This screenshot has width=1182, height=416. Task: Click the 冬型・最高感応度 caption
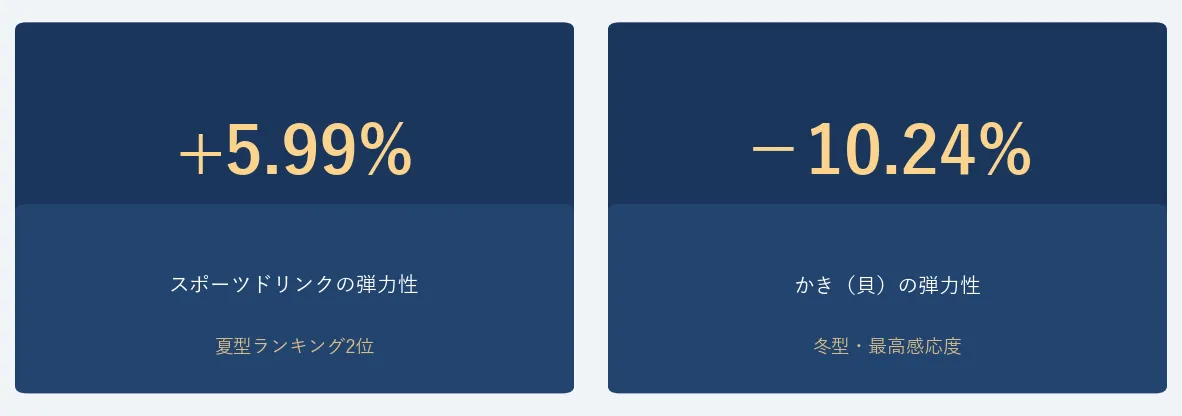tap(887, 347)
